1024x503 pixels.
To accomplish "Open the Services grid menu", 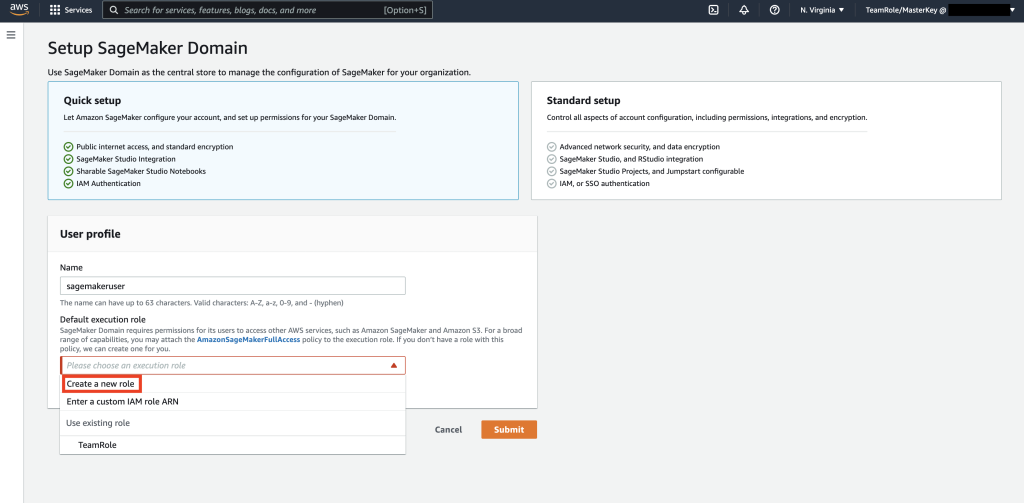I will click(x=55, y=10).
